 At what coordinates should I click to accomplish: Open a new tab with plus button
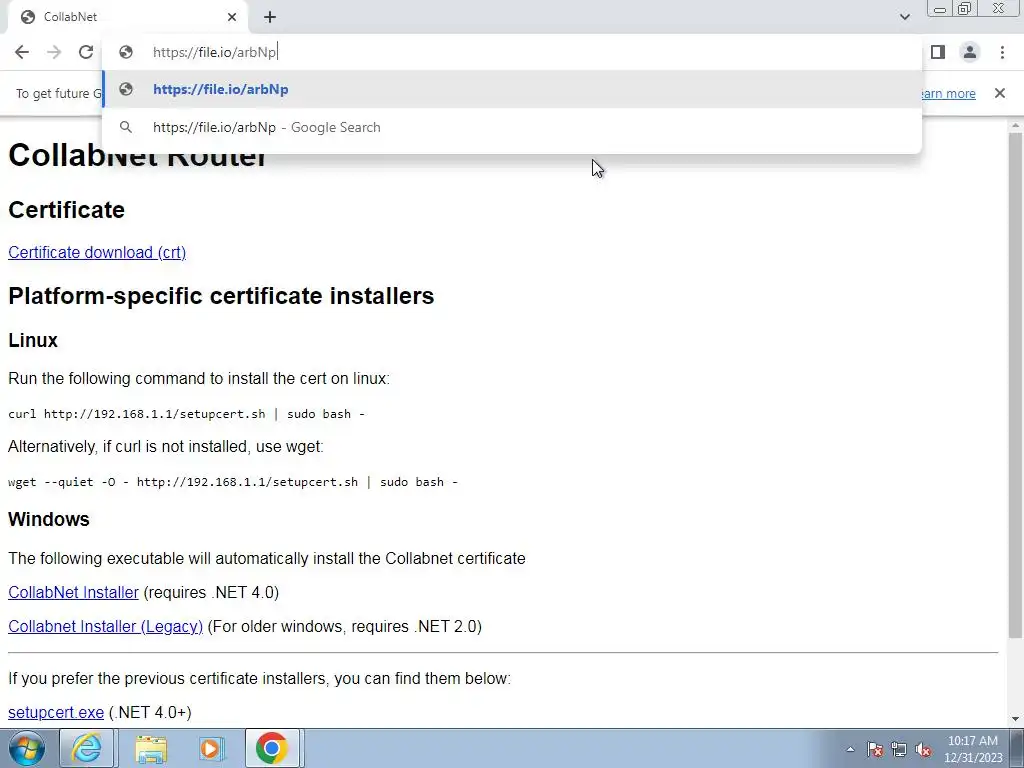tap(270, 17)
